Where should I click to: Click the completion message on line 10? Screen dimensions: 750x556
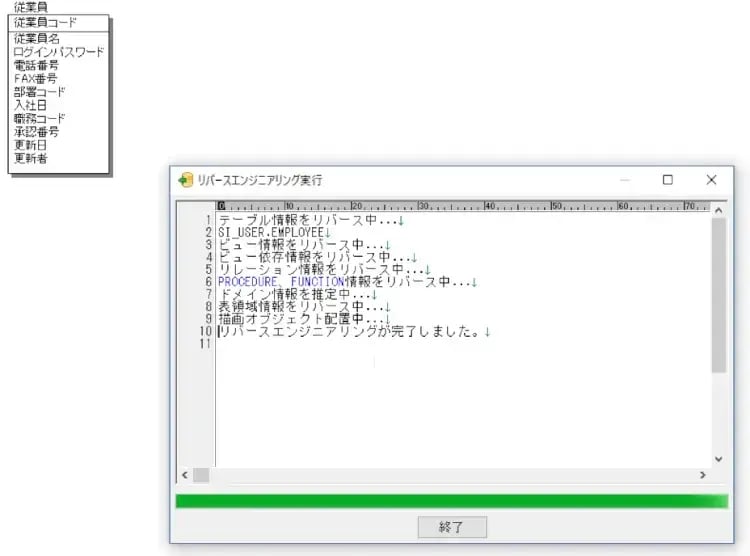(350, 331)
